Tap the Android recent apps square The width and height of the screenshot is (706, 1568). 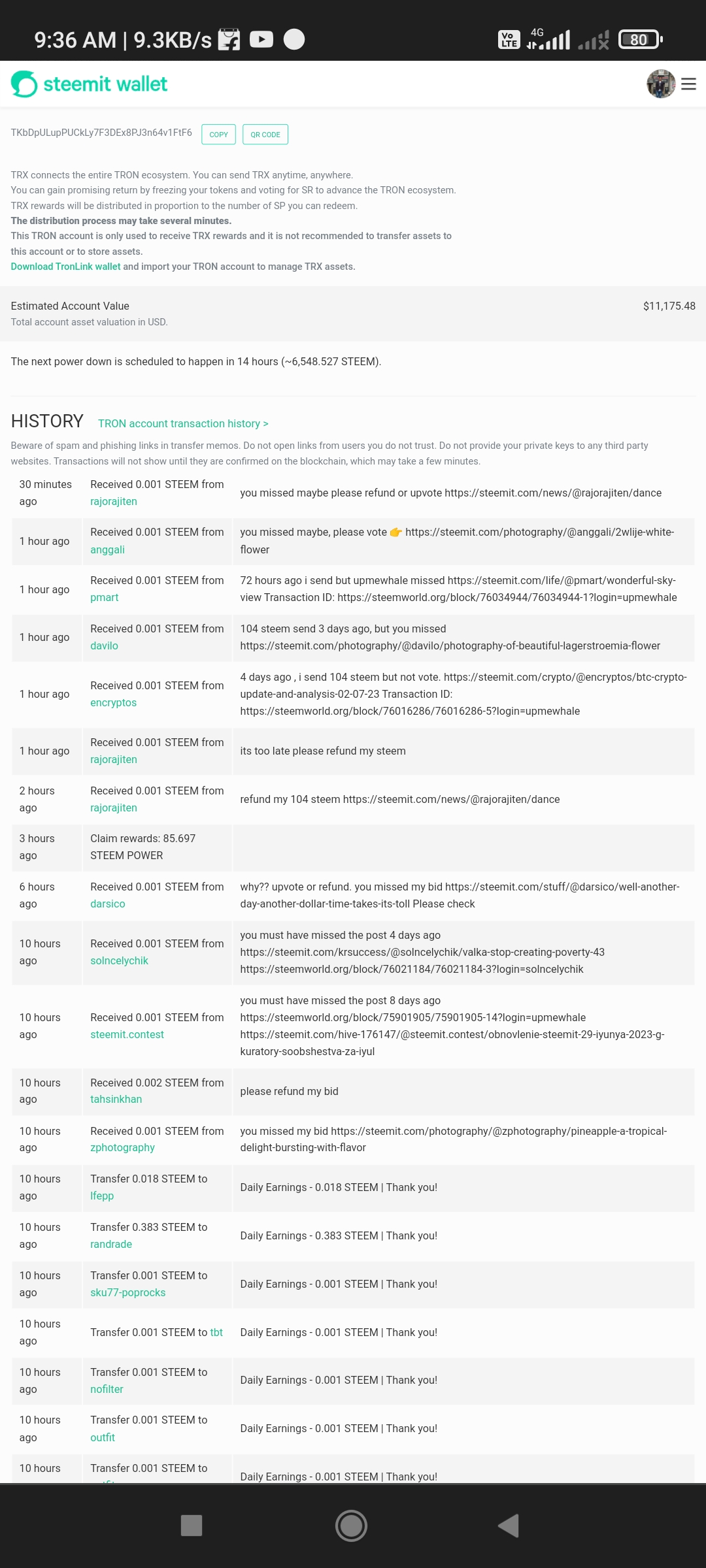tap(191, 1526)
